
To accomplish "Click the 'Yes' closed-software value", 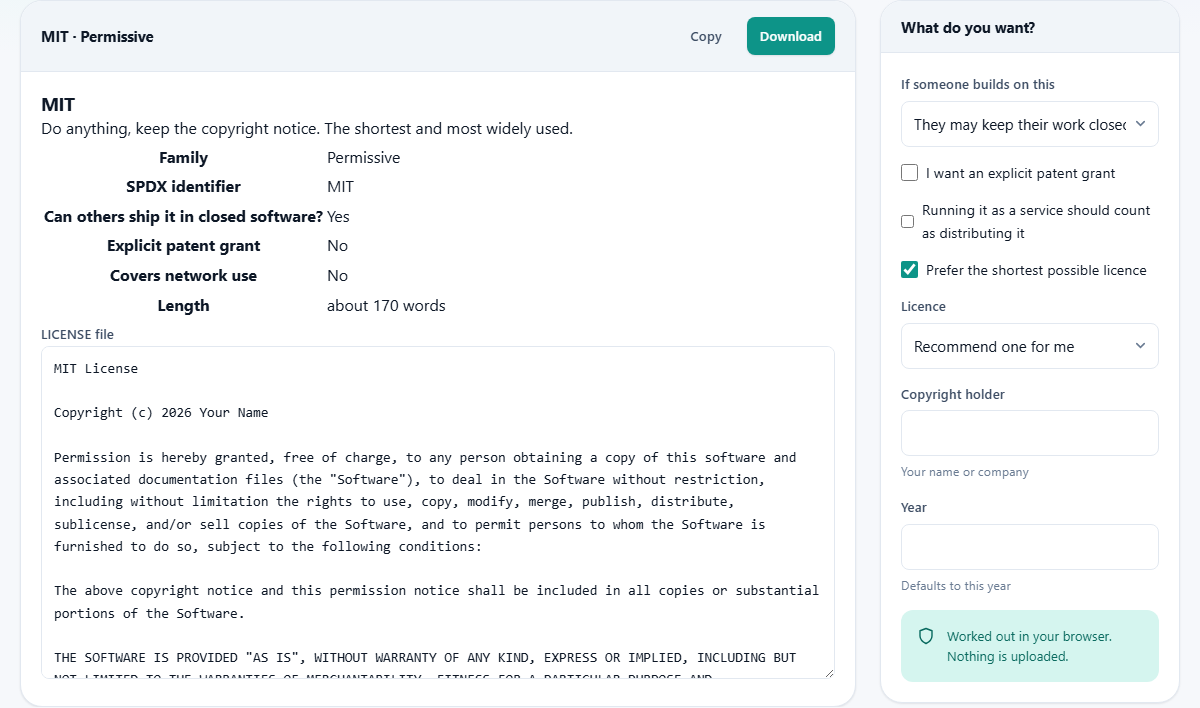I will click(x=338, y=216).
